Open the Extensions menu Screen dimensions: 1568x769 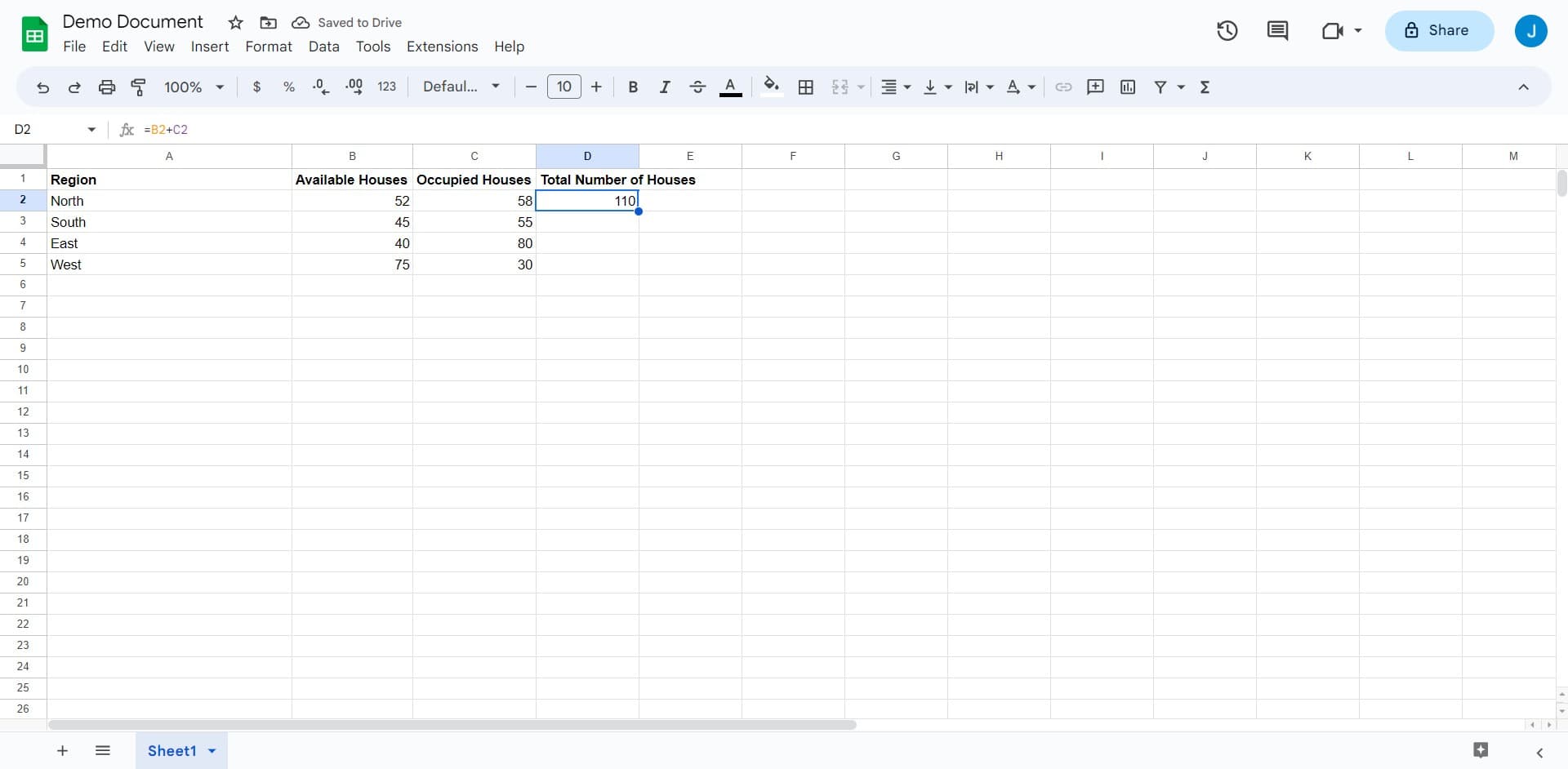442,47
